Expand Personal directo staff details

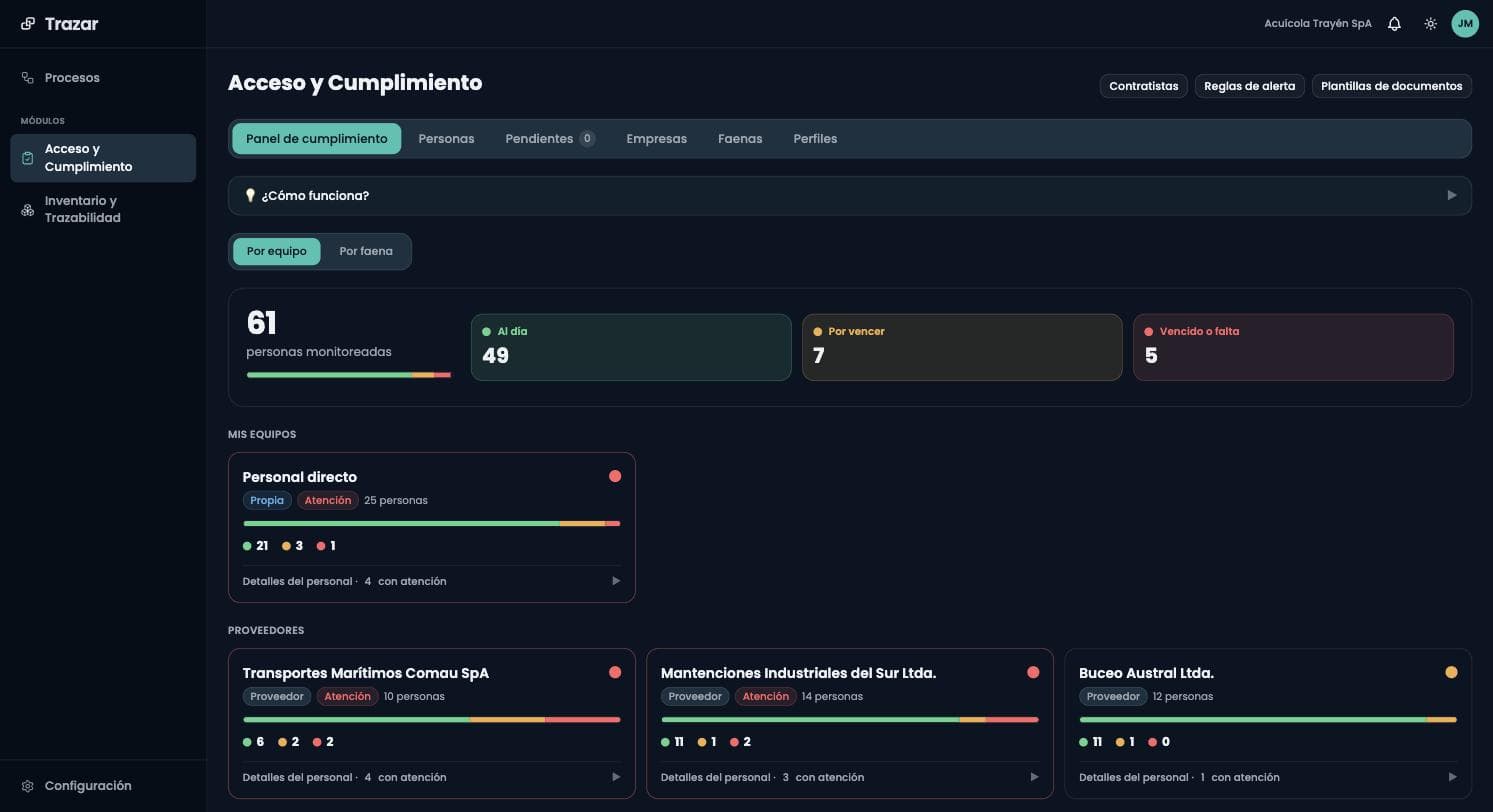coord(431,581)
